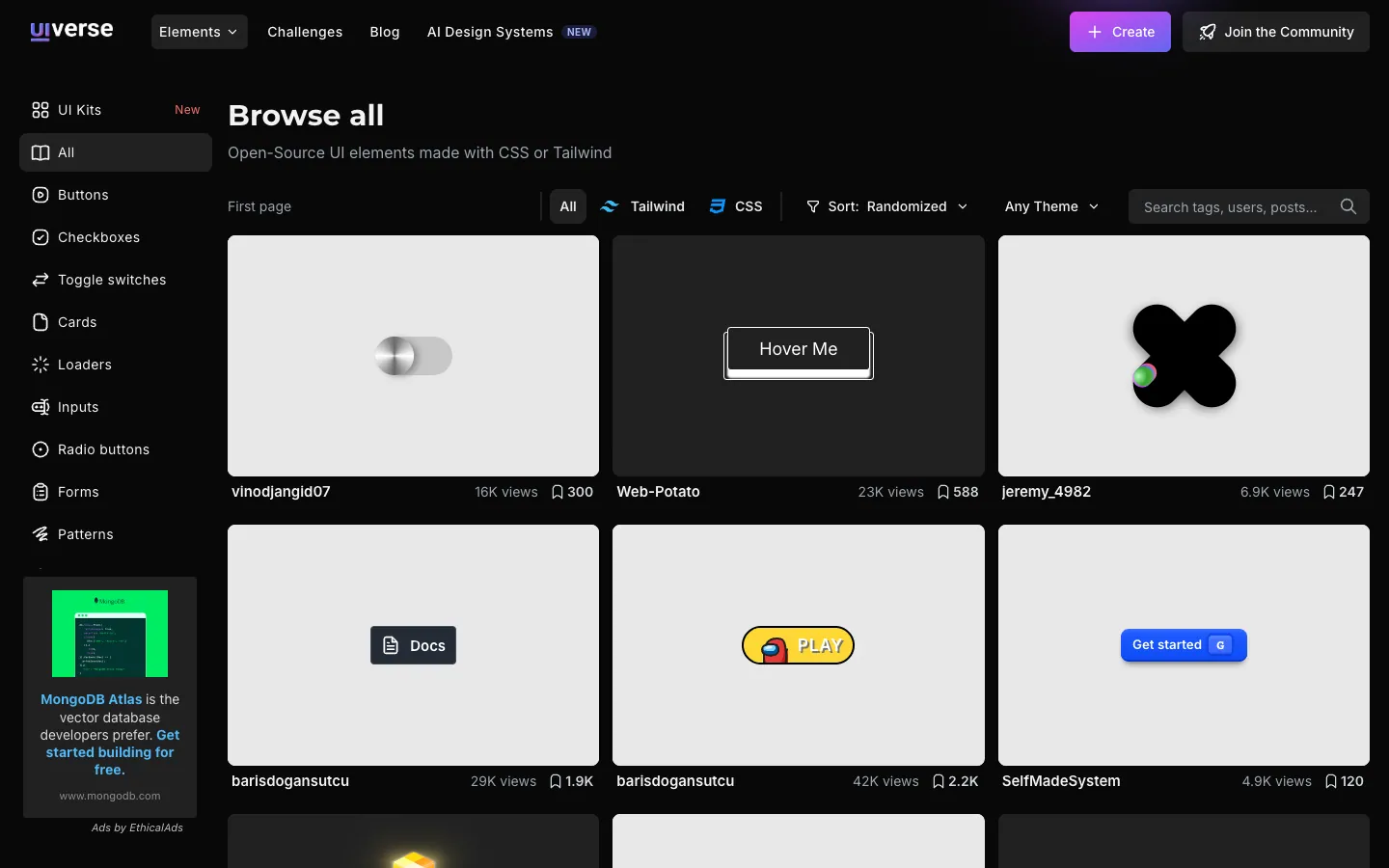Screen dimensions: 1389x868
Task: Click the PLAY button preview
Action: [x=798, y=645]
